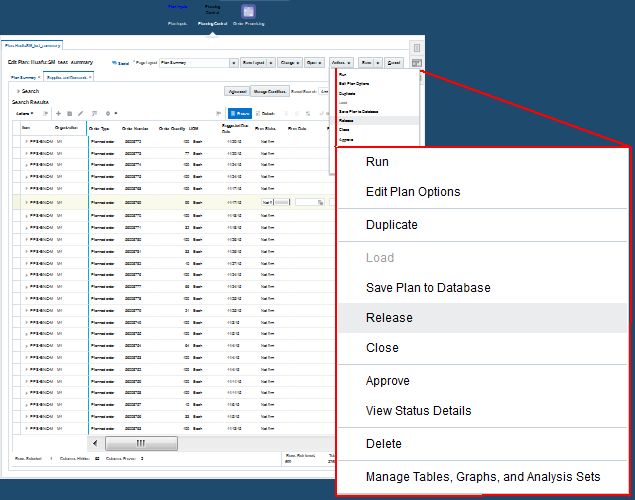Click the pencil edit icon in results toolbar
This screenshot has height=500, width=635.
pyautogui.click(x=80, y=113)
